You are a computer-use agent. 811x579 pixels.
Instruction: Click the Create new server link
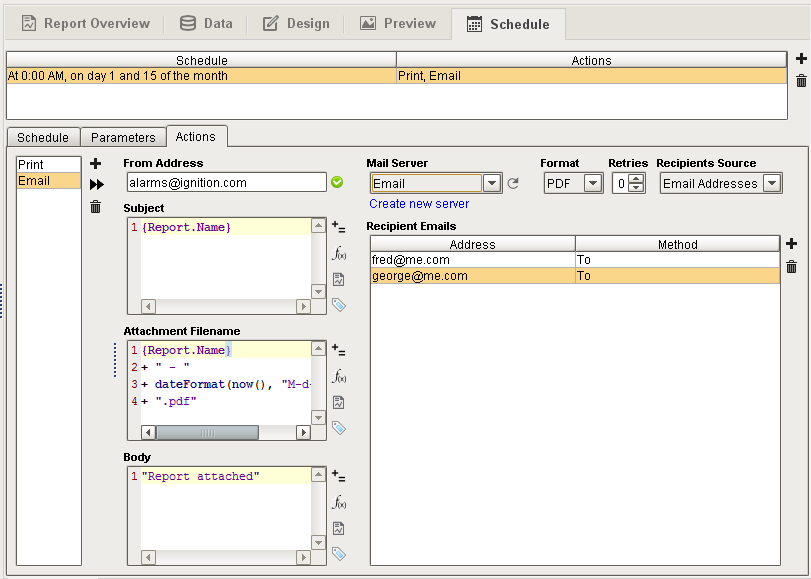click(x=419, y=204)
